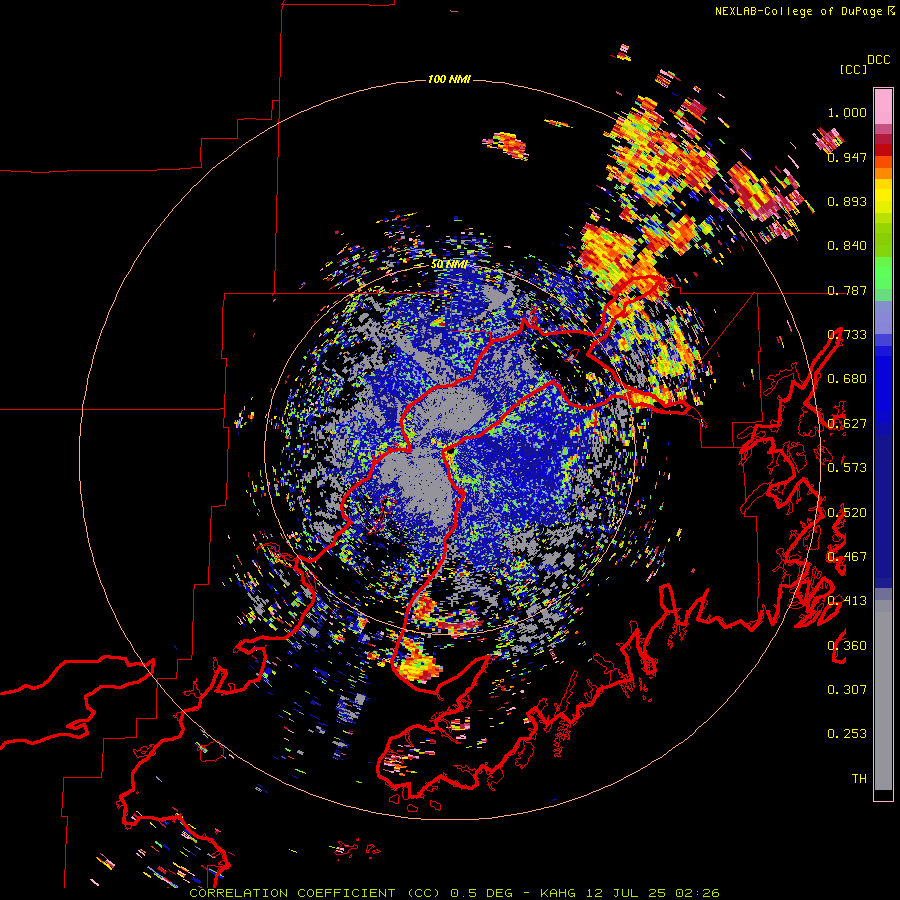Click the 50 NMI range ring label
This screenshot has width=900, height=900.
tap(449, 265)
